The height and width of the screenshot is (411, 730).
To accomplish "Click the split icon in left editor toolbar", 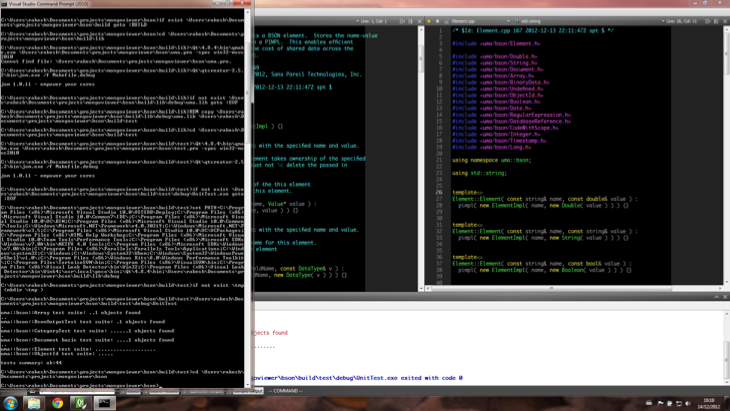I will (x=402, y=21).
